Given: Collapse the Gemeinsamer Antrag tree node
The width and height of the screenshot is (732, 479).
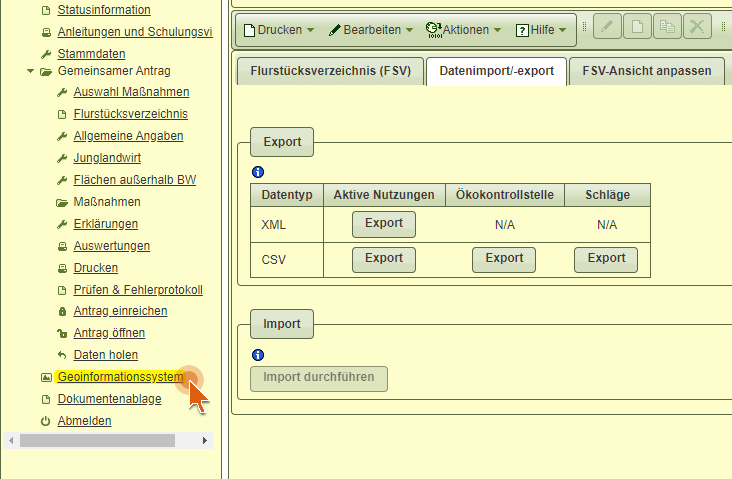Looking at the screenshot, I should pos(30,72).
